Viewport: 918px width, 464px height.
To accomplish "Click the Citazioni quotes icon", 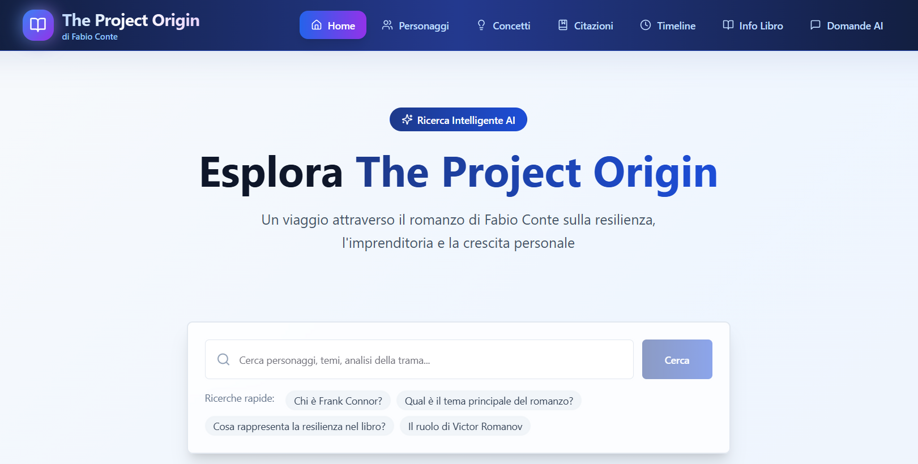I will (x=563, y=25).
